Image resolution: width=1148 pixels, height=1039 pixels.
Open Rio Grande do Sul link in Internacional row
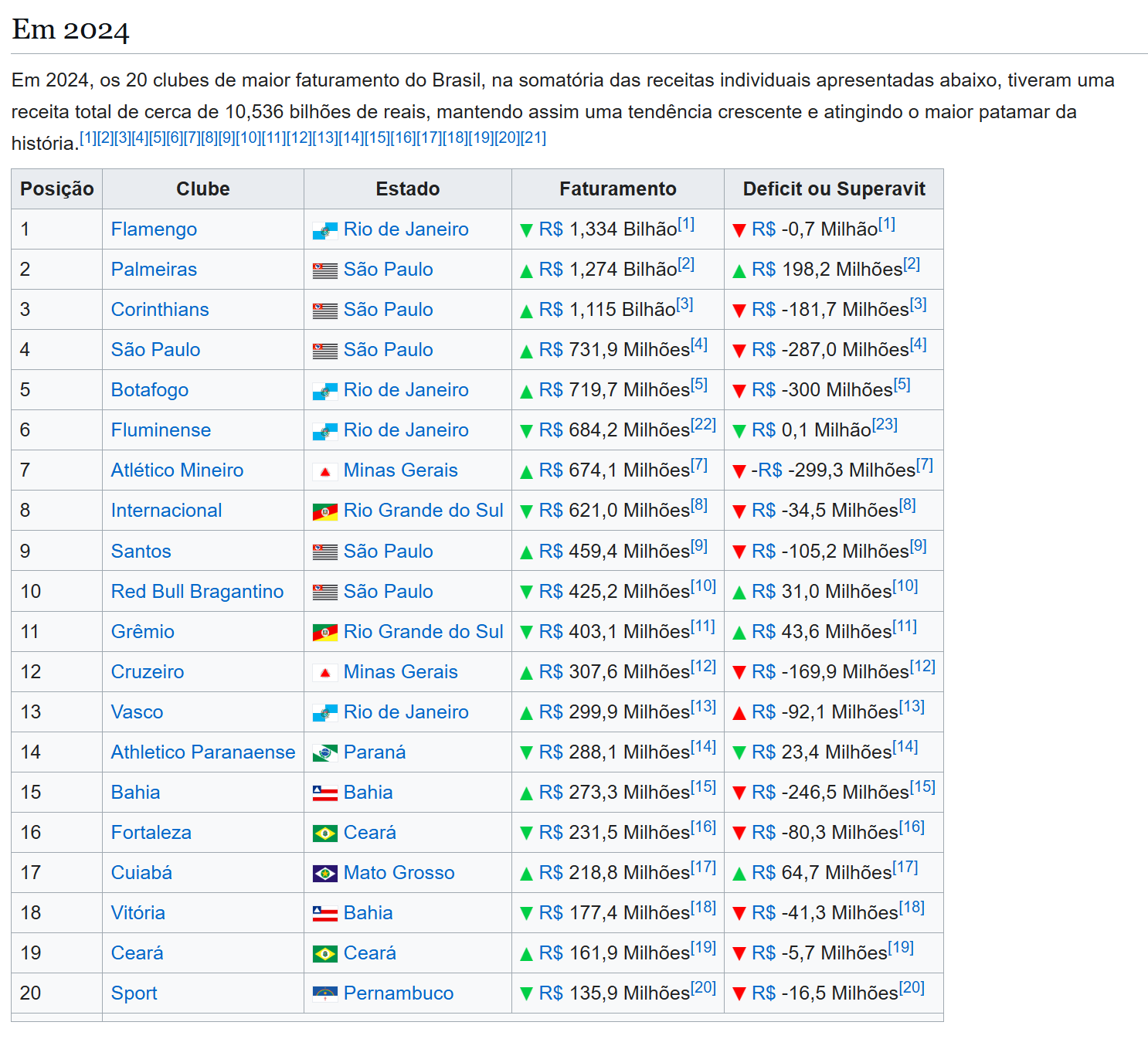tap(423, 511)
